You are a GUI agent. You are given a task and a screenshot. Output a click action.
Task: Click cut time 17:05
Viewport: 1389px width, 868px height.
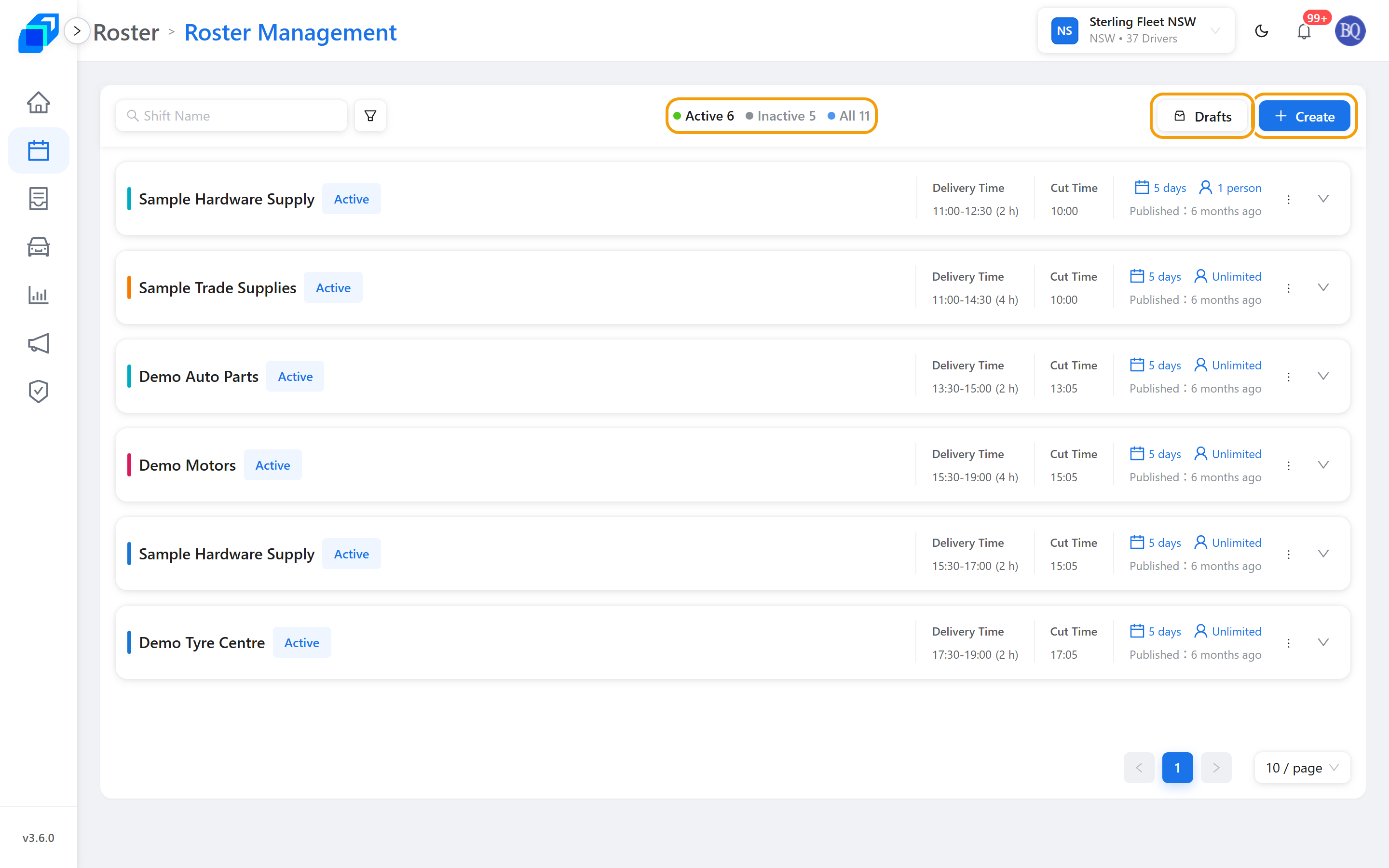coord(1063,654)
